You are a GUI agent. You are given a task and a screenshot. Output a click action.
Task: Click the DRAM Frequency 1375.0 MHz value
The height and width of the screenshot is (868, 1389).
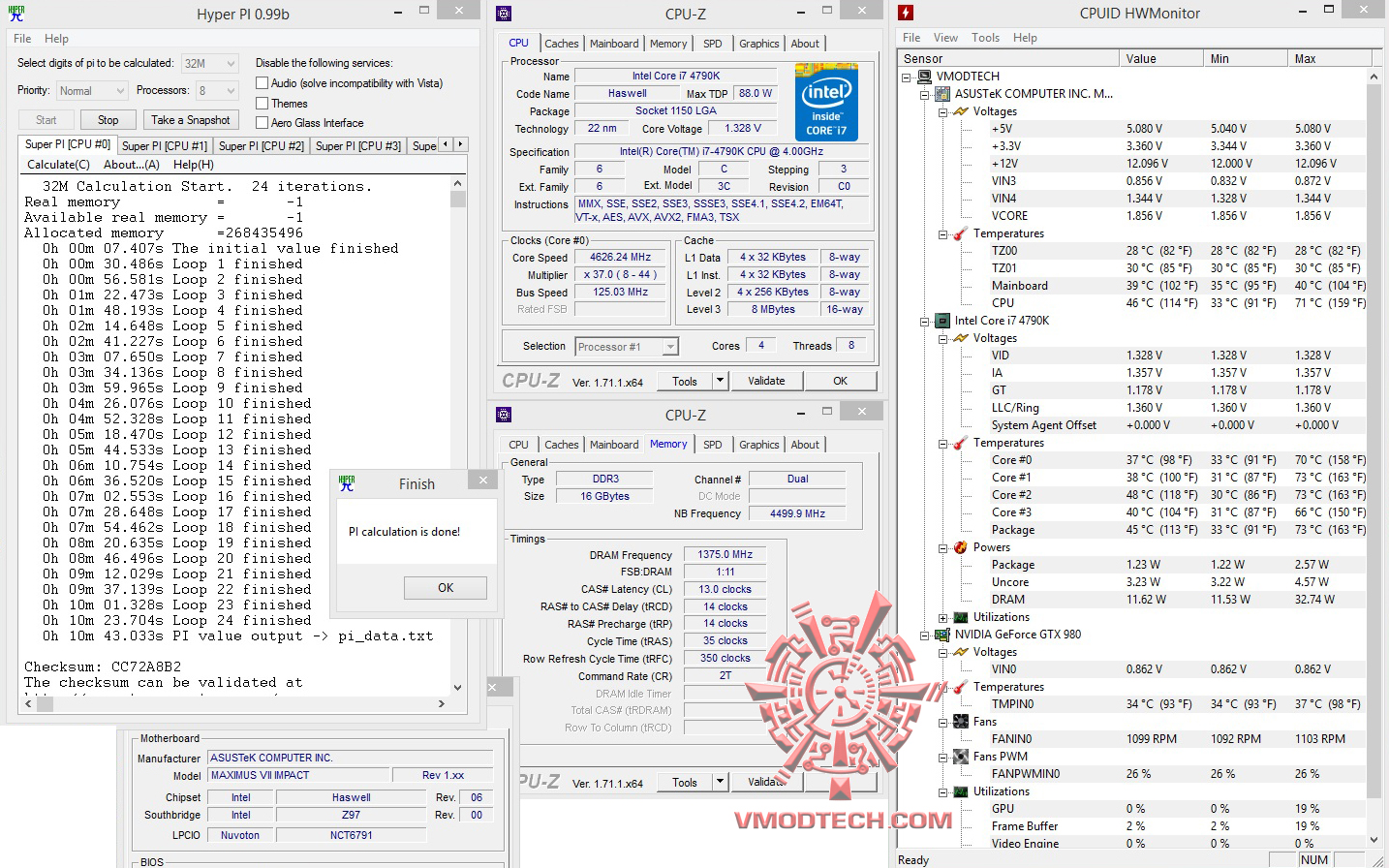725,555
